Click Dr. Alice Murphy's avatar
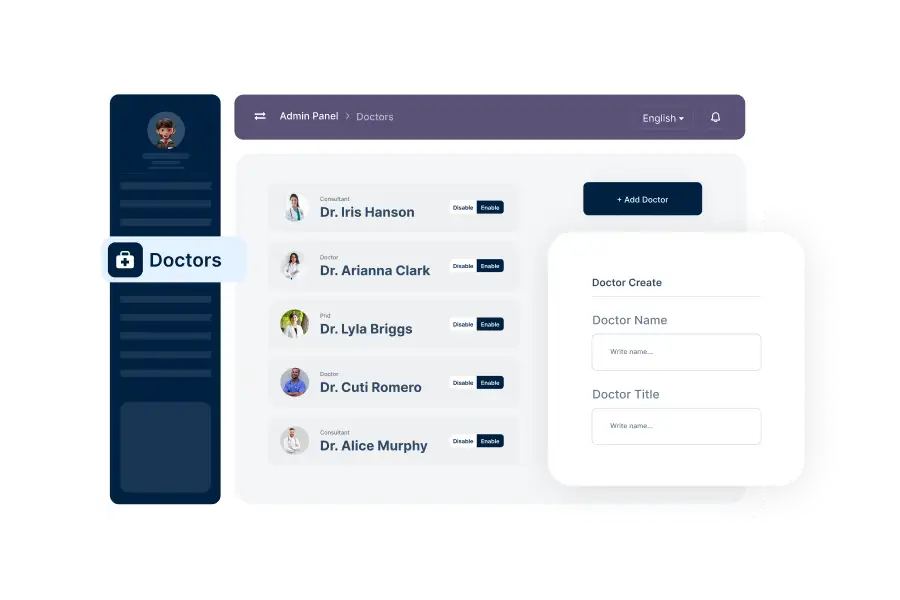The image size is (900, 600). tap(294, 441)
